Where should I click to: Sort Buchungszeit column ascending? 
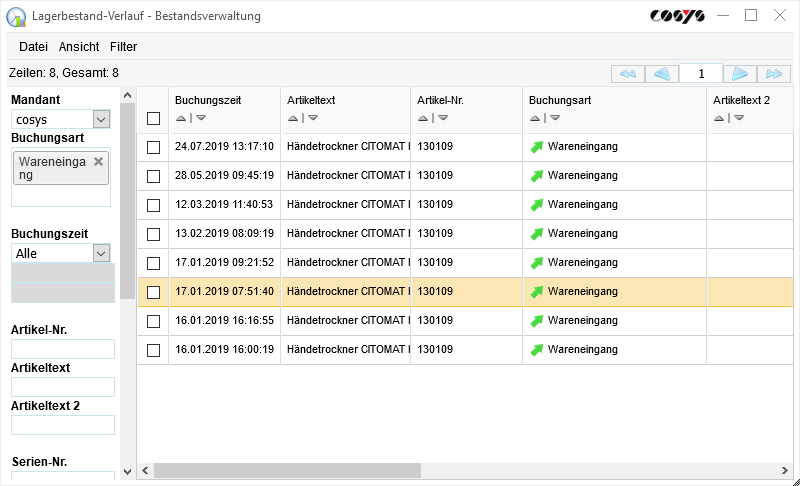(x=180, y=118)
